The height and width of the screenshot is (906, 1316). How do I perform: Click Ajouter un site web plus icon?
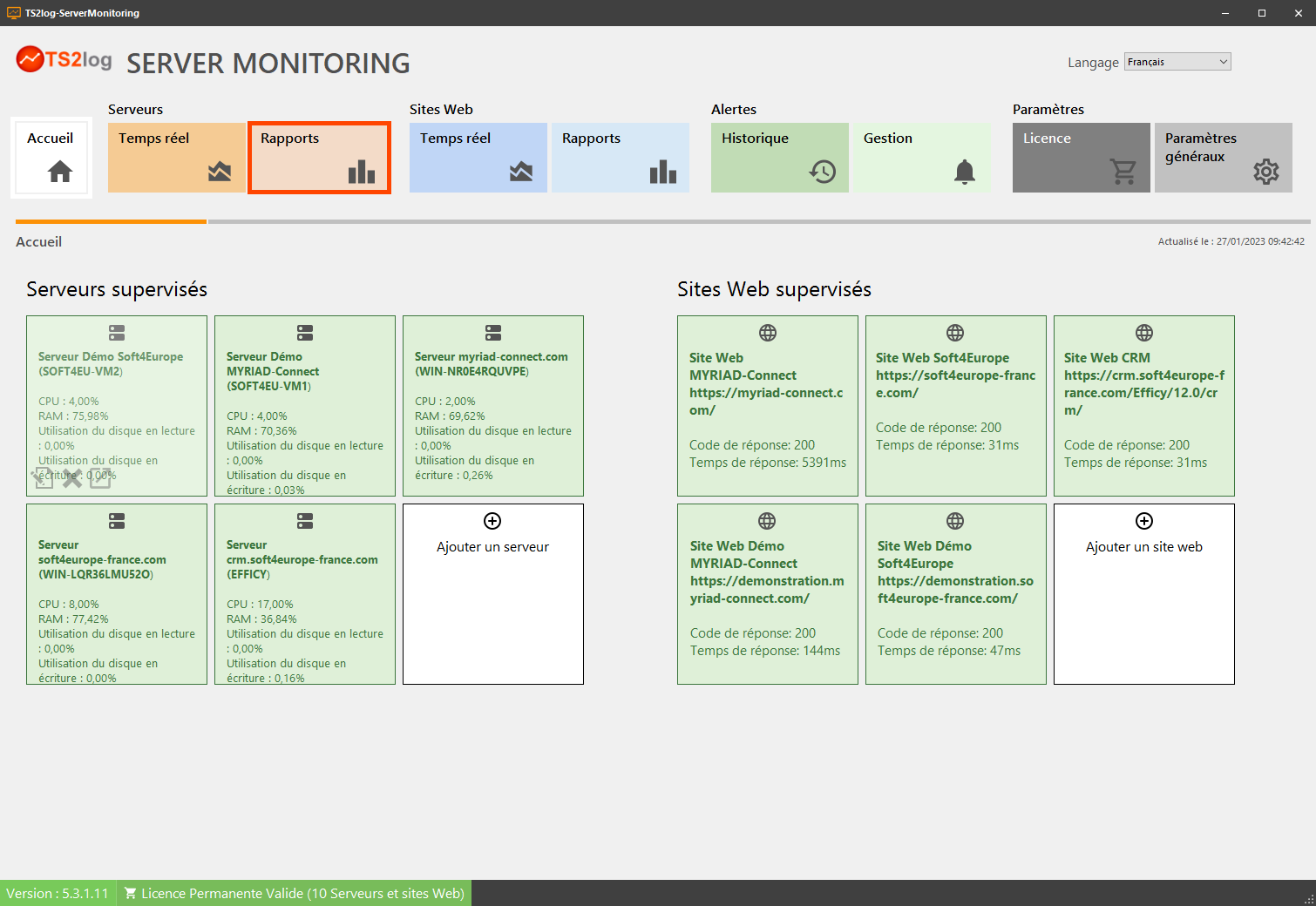pos(1144,521)
